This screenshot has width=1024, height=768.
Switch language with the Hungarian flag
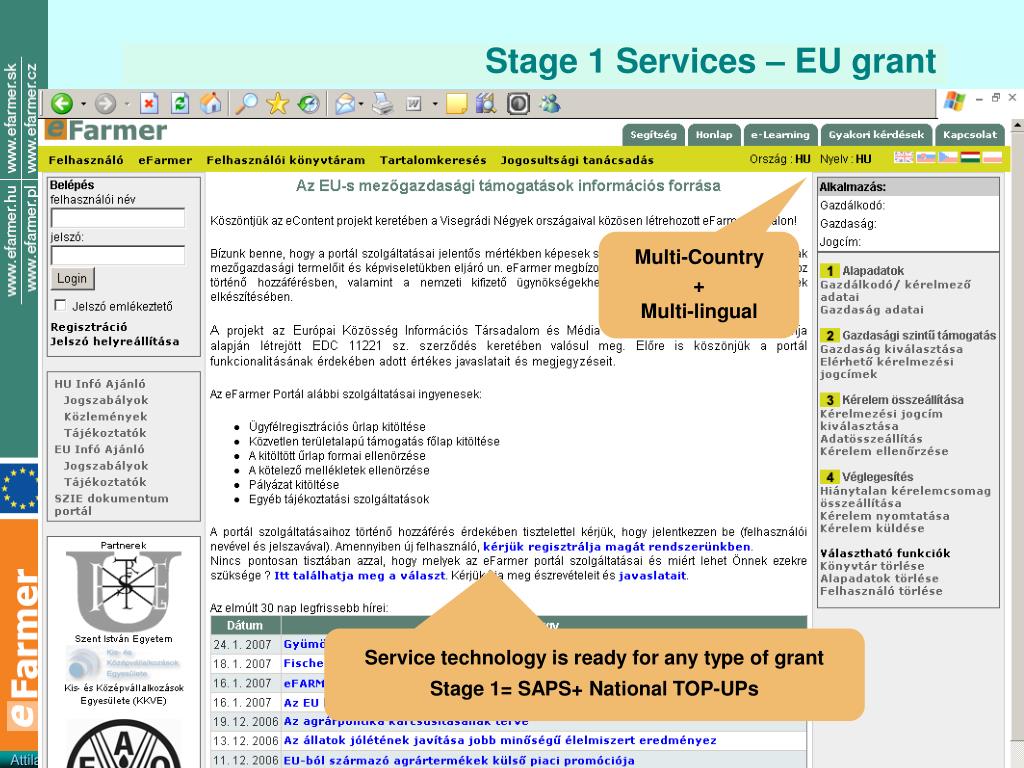click(x=970, y=157)
